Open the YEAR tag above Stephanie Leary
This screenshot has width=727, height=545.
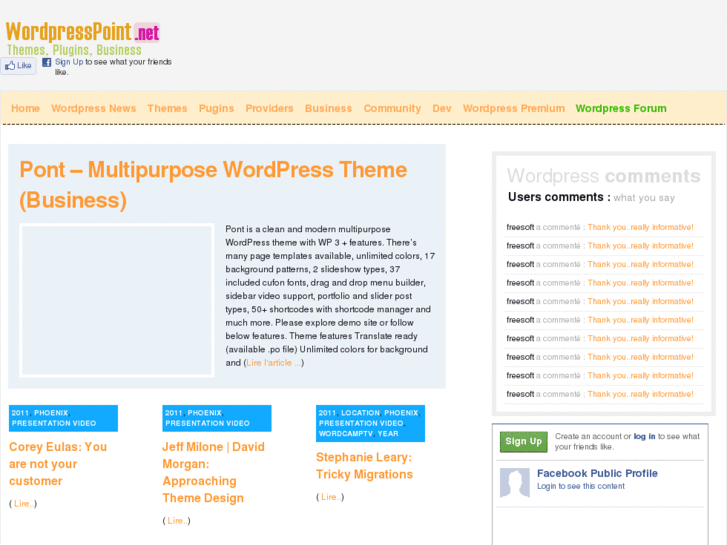[x=388, y=434]
